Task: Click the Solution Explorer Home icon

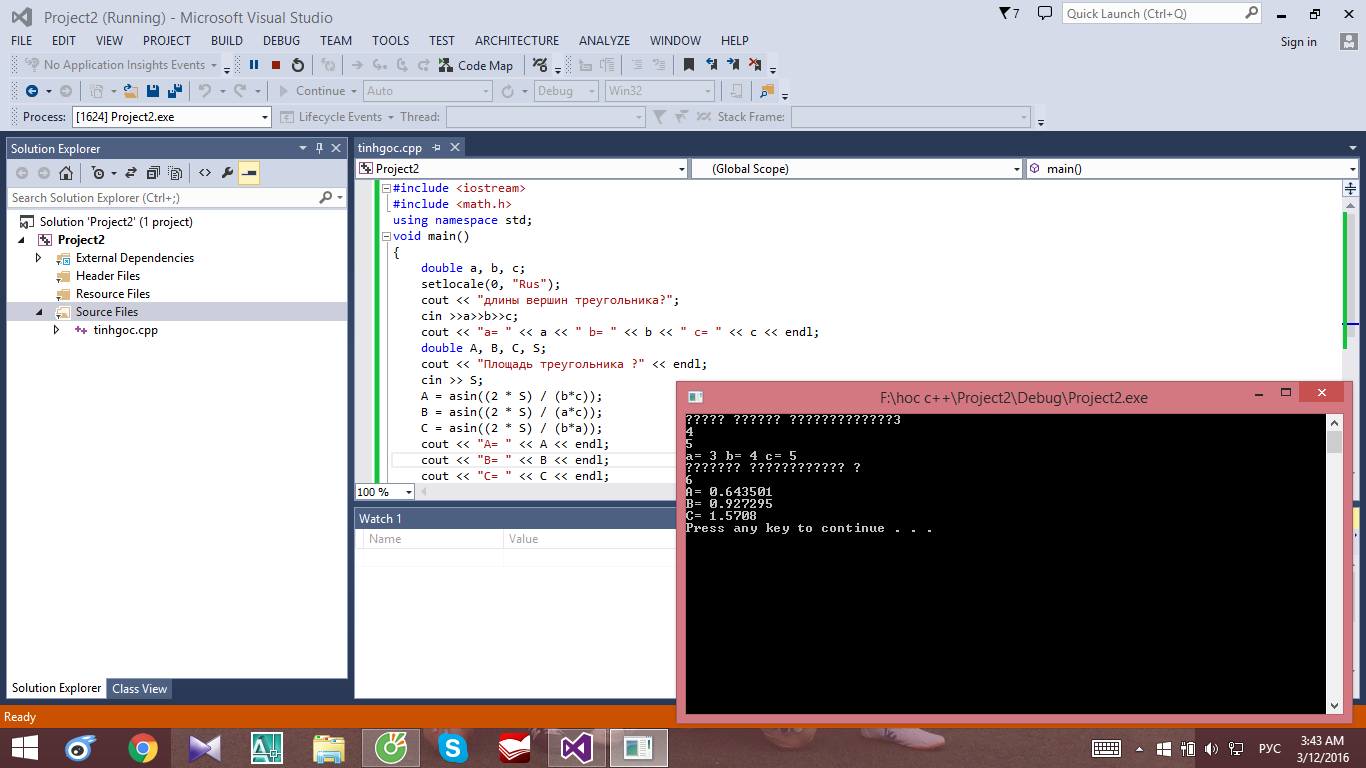Action: pos(66,173)
